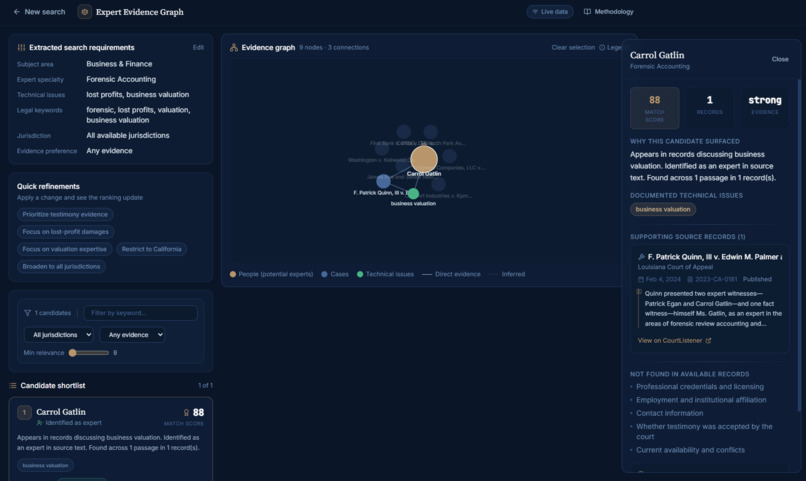Click the CourtListener external link icon
The height and width of the screenshot is (481, 806).
pyautogui.click(x=708, y=341)
